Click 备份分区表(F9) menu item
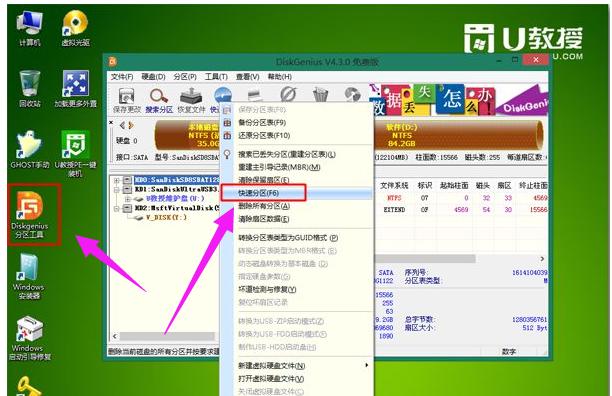This screenshot has width=612, height=396. 297,123
